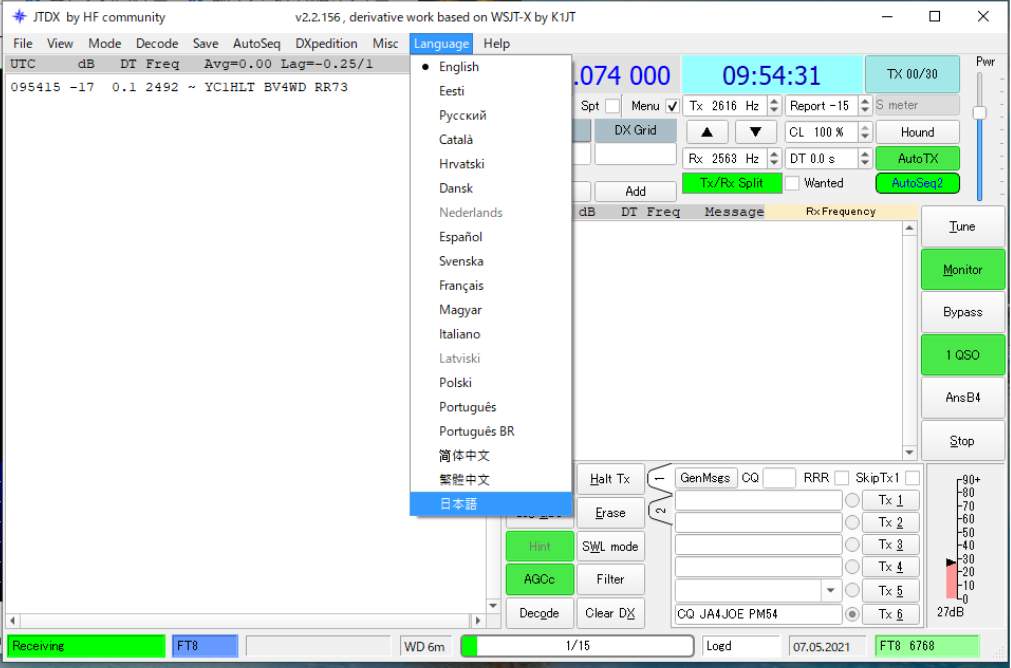Expand the Tx 5 message dropdown
The height and width of the screenshot is (668, 1011).
830,591
